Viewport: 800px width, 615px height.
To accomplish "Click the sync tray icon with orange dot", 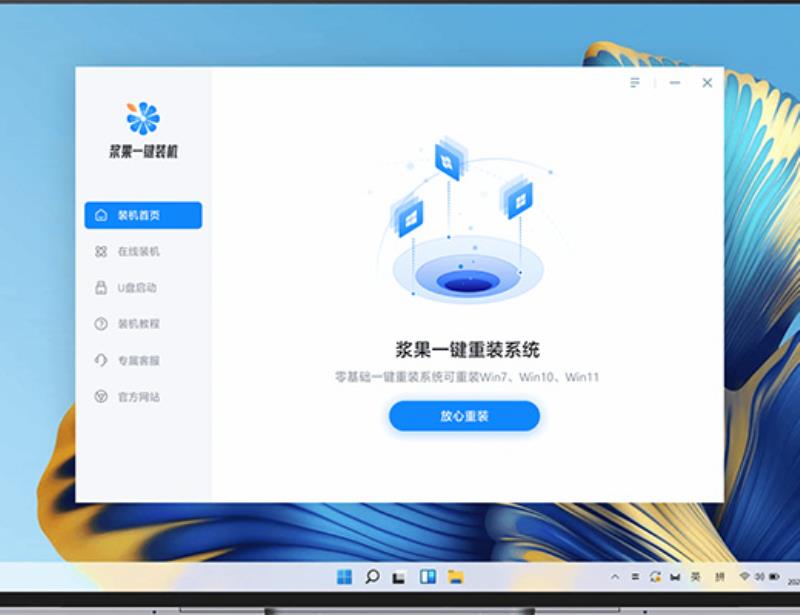I will [655, 577].
